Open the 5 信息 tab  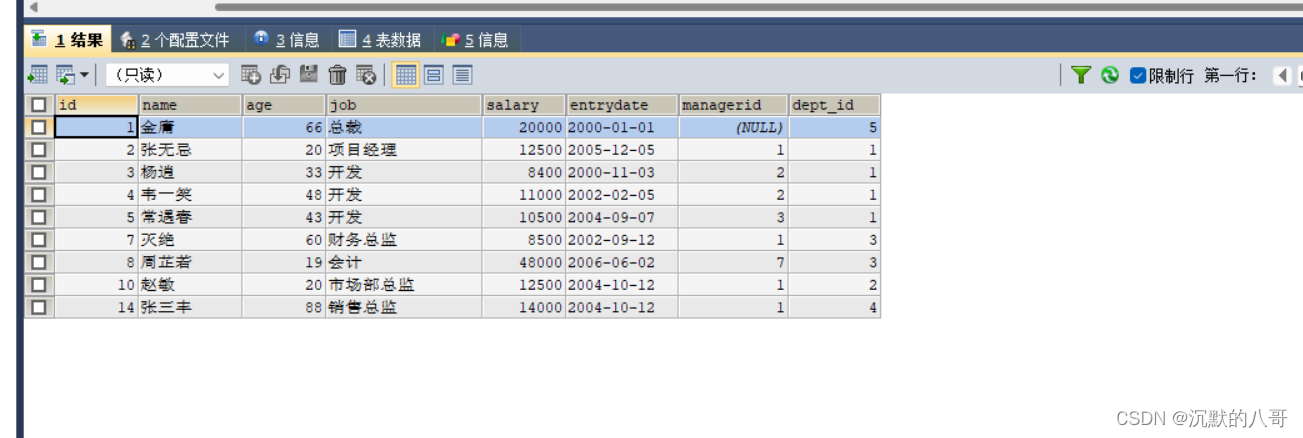coord(475,40)
